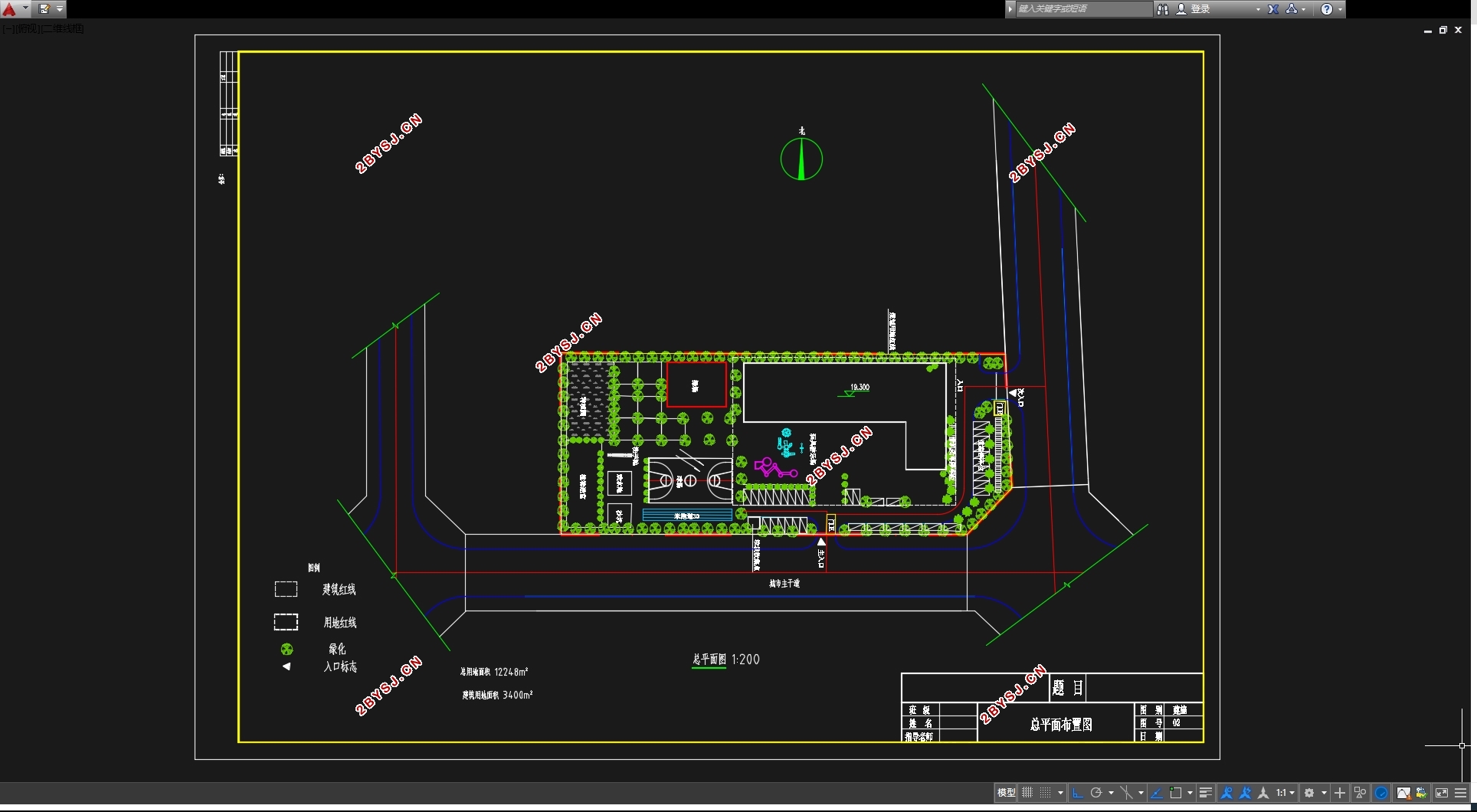1477x812 pixels.
Task: Select the green north arrow compass symbol
Action: pyautogui.click(x=801, y=159)
